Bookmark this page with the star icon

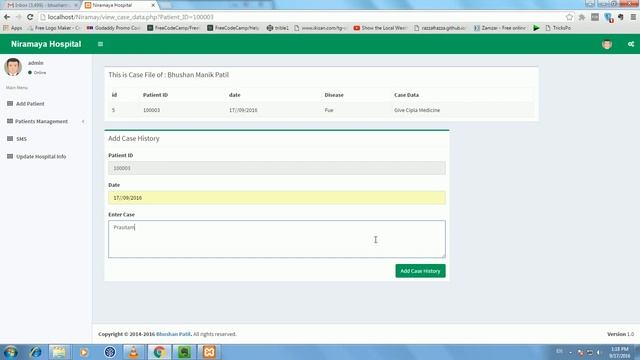tap(569, 17)
